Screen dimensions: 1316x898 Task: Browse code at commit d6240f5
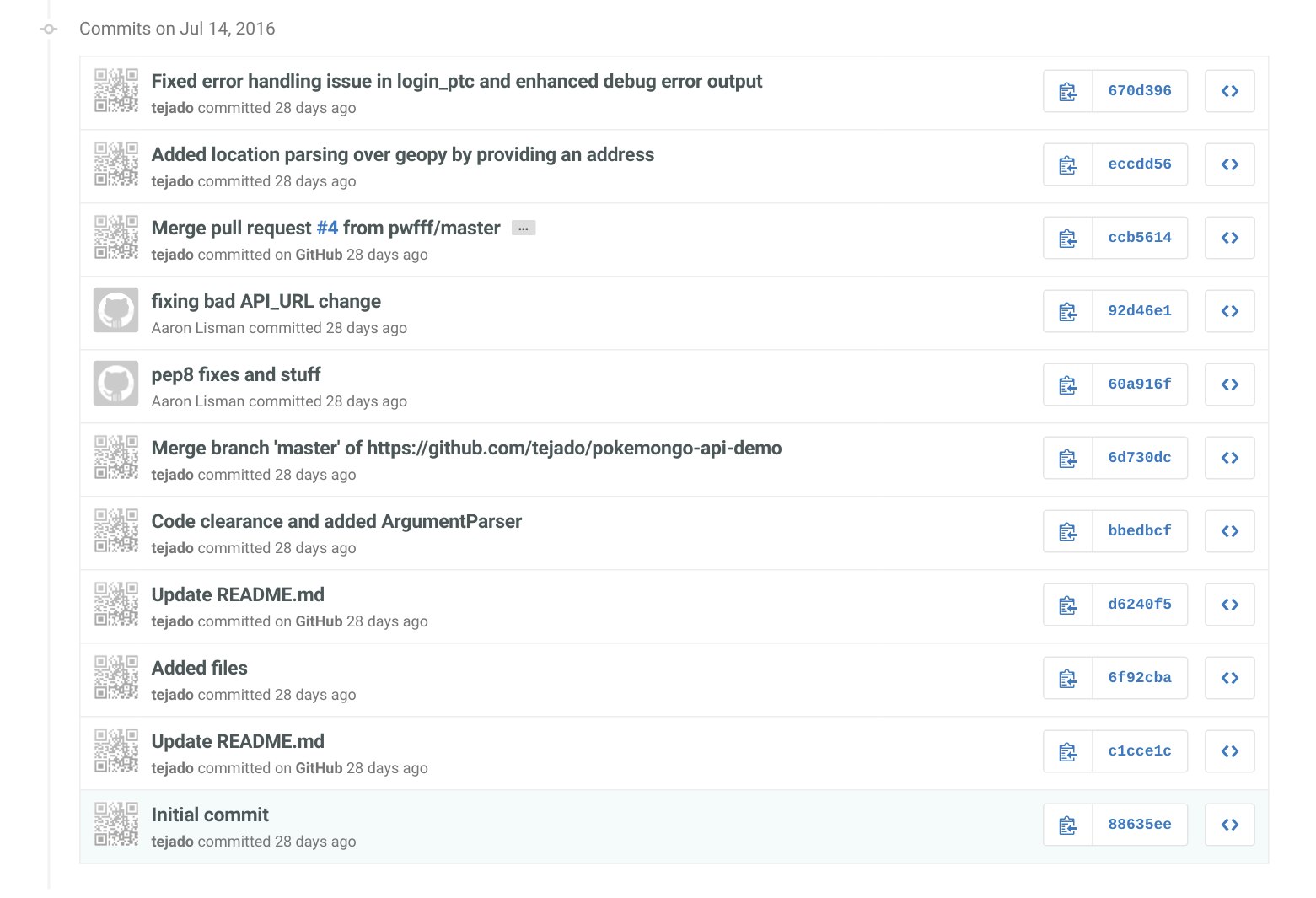coord(1229,605)
